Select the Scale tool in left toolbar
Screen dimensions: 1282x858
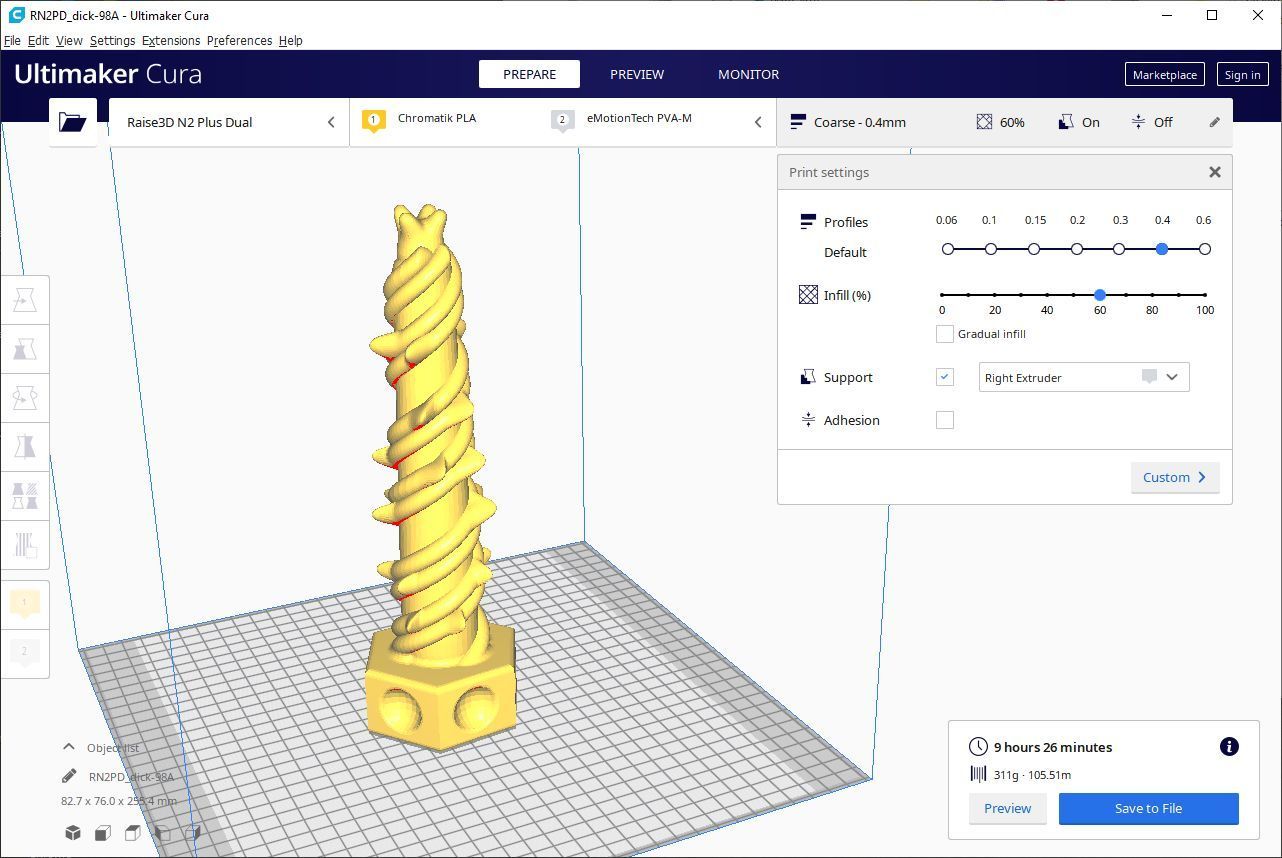25,349
